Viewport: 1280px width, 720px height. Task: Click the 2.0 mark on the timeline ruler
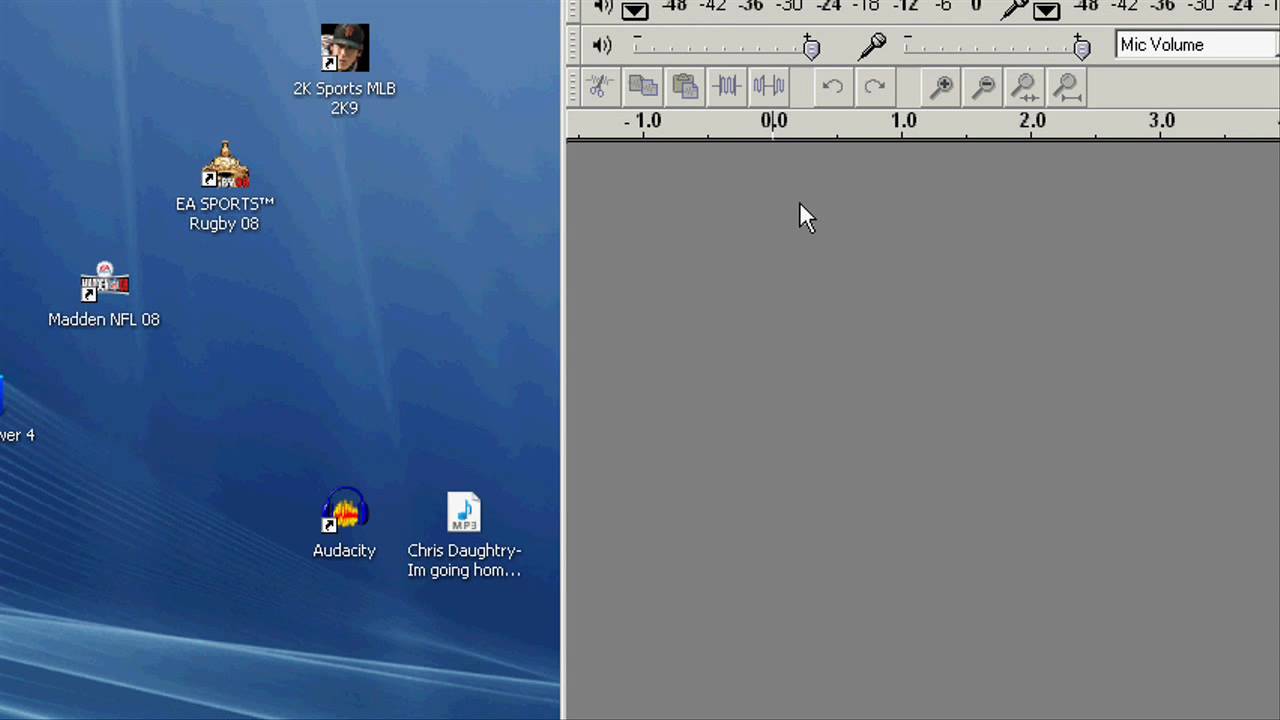1032,120
